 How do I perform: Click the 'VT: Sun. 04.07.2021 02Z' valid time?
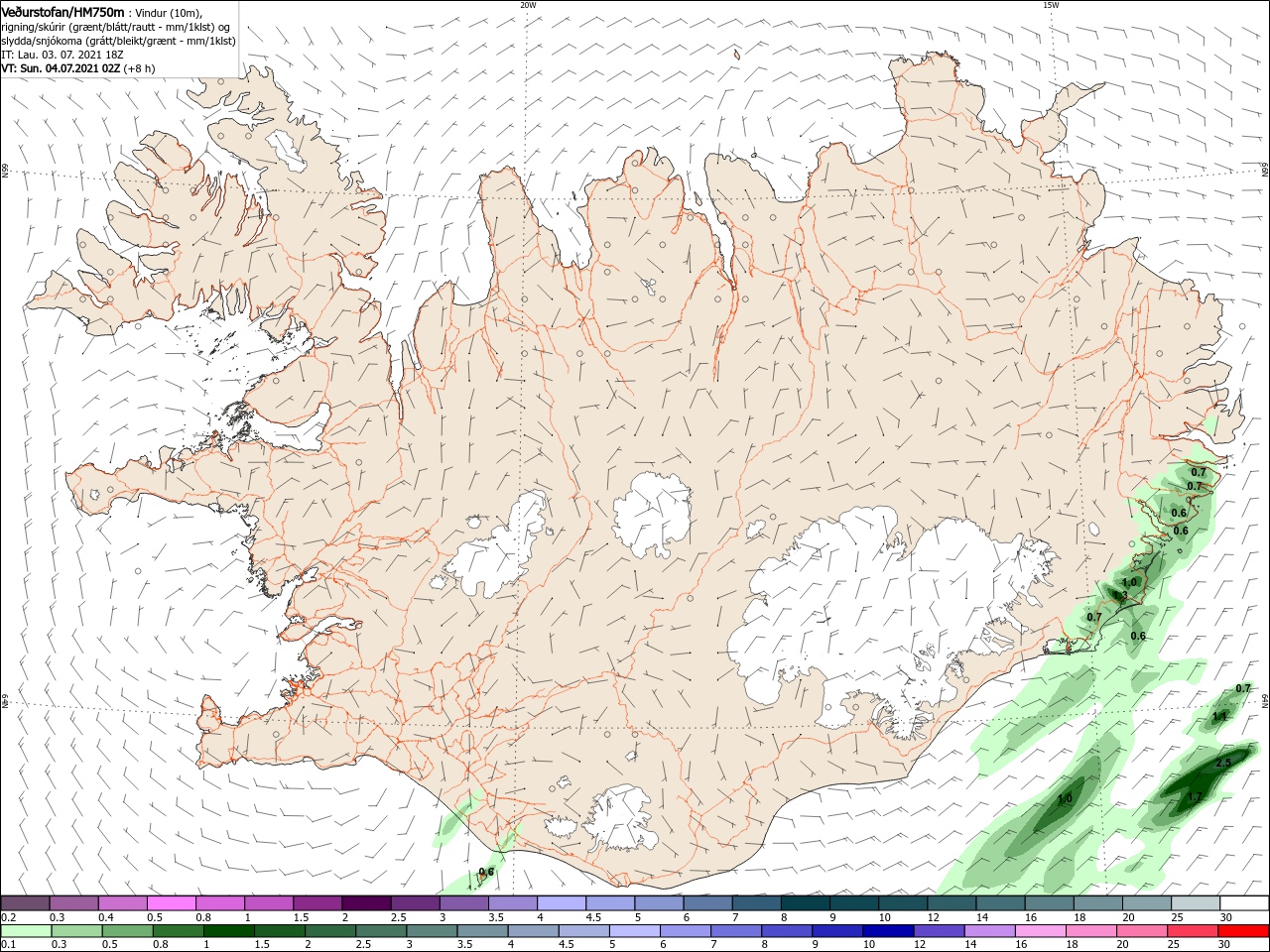pos(61,68)
